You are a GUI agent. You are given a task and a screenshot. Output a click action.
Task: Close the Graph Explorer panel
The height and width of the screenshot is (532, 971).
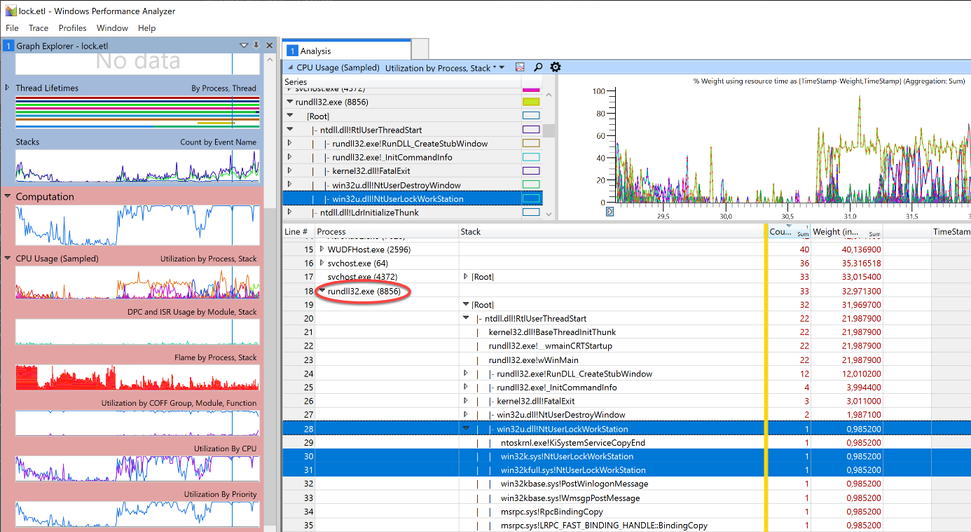tap(267, 46)
